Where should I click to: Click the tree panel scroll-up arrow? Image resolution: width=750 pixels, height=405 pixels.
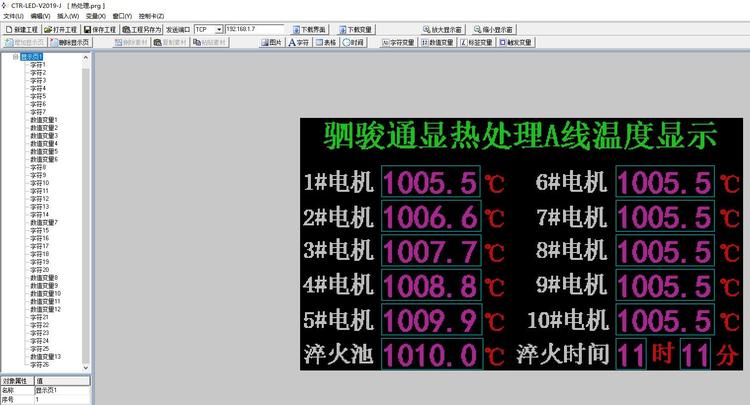[86, 57]
